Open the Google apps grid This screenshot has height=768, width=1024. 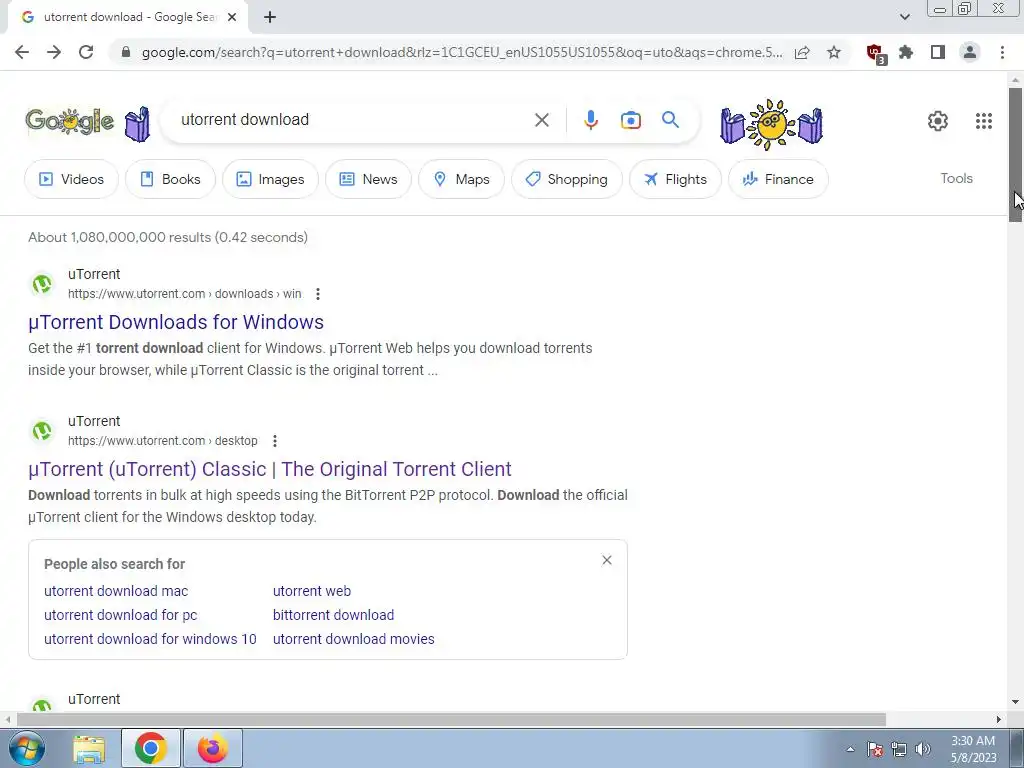984,121
